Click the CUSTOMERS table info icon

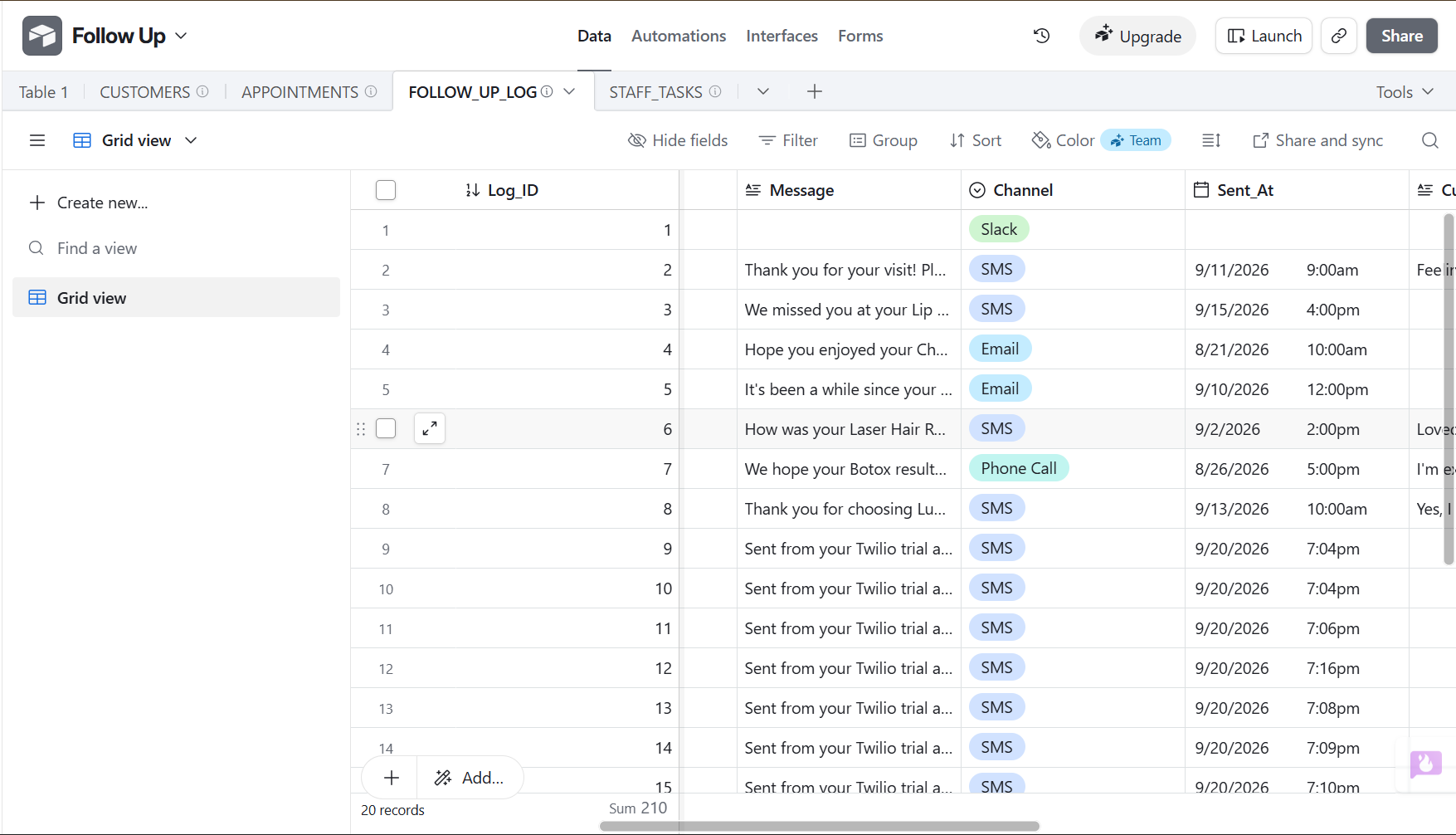pyautogui.click(x=202, y=91)
